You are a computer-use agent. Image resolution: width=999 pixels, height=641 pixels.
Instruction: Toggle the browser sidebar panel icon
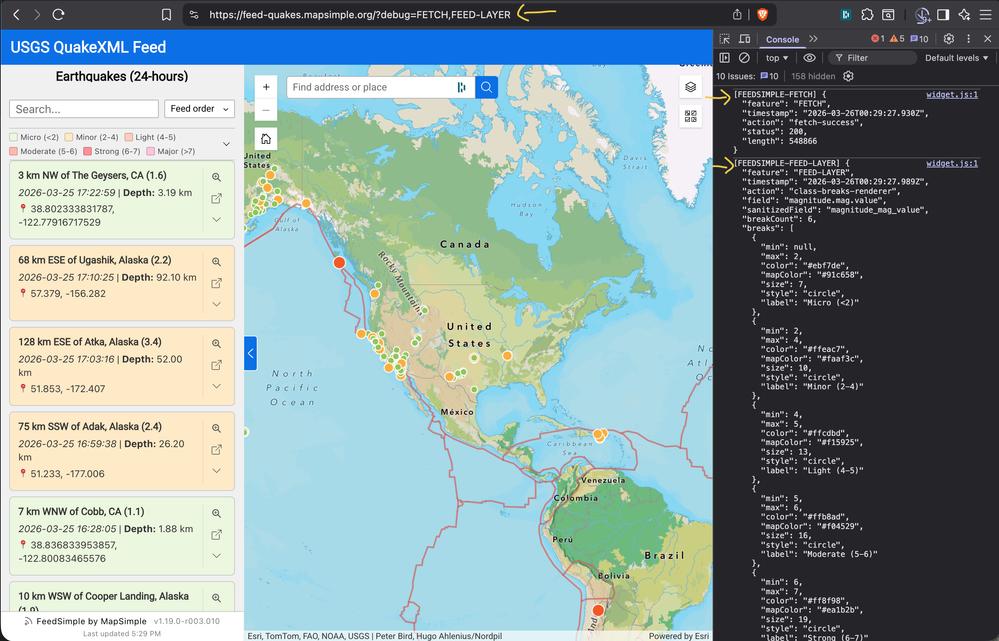coord(943,15)
